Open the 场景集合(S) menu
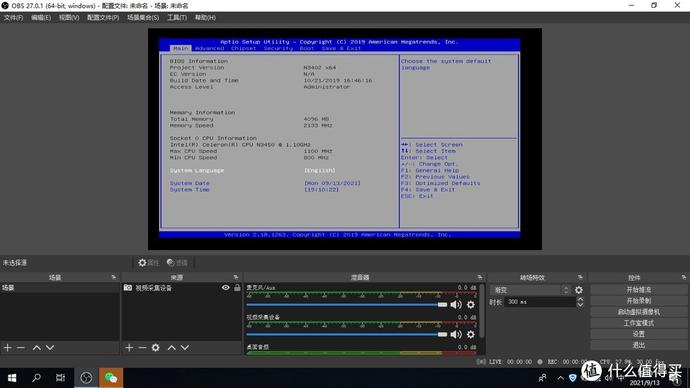Viewport: 690px width, 388px height. point(143,18)
